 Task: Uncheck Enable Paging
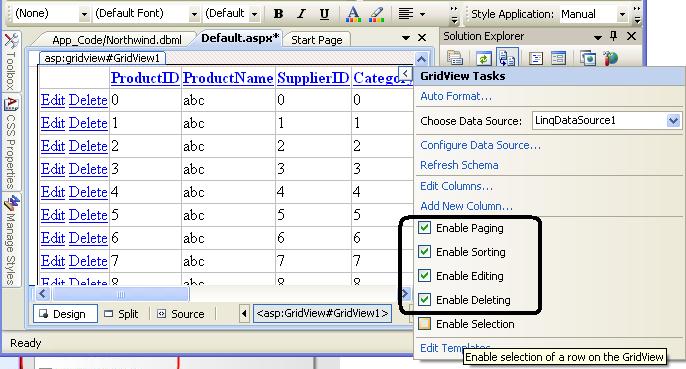[x=424, y=228]
